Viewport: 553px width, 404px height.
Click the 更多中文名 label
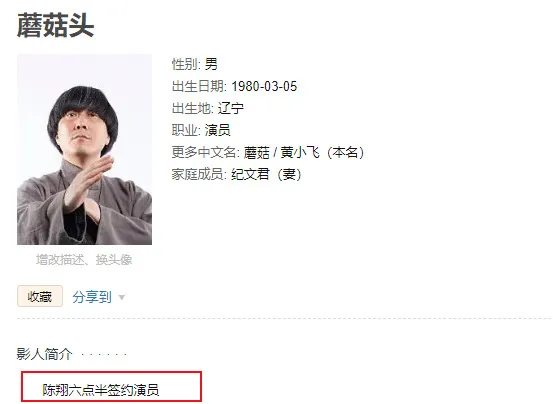pyautogui.click(x=206, y=152)
